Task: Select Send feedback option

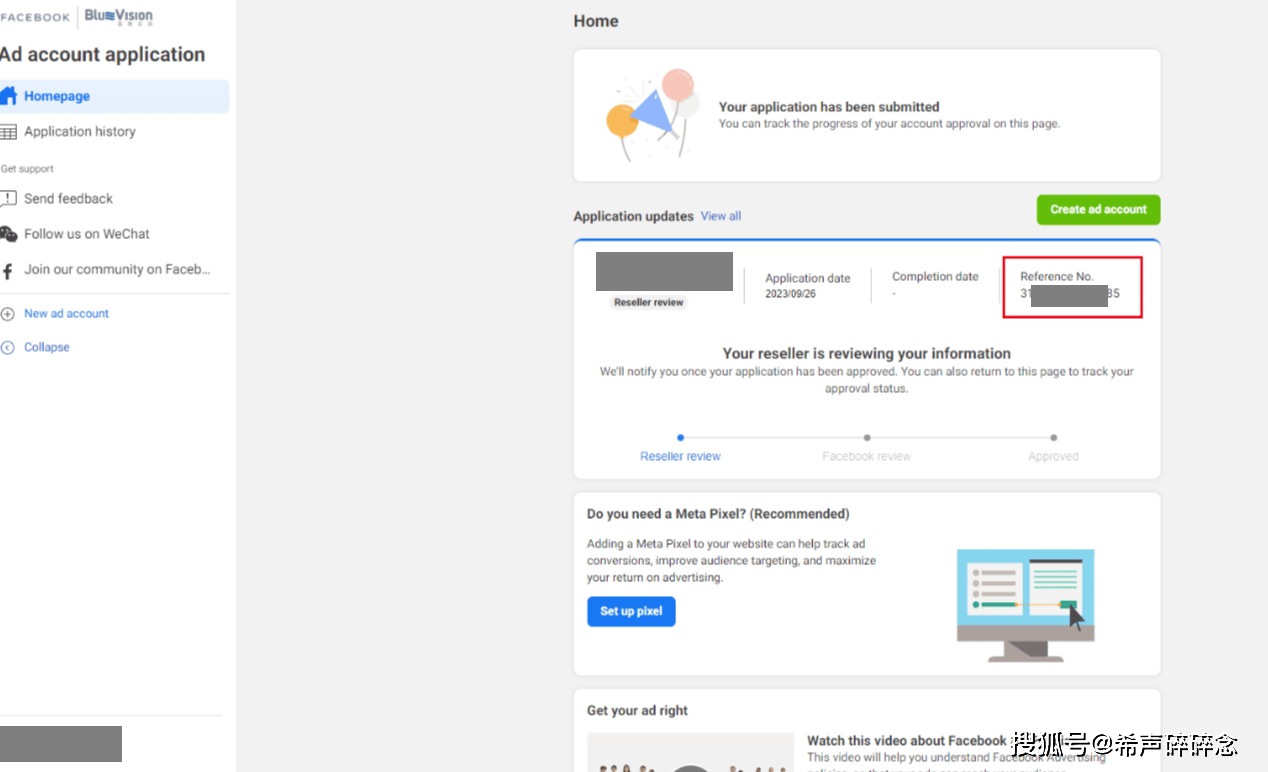Action: tap(68, 199)
